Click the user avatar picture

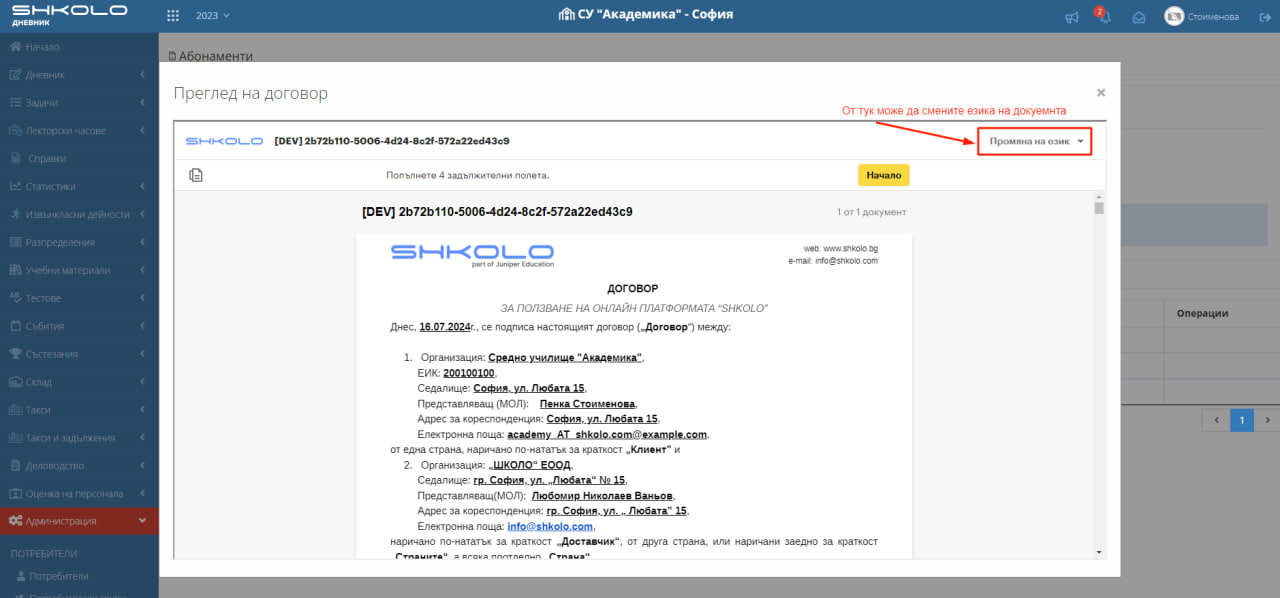pos(1174,16)
